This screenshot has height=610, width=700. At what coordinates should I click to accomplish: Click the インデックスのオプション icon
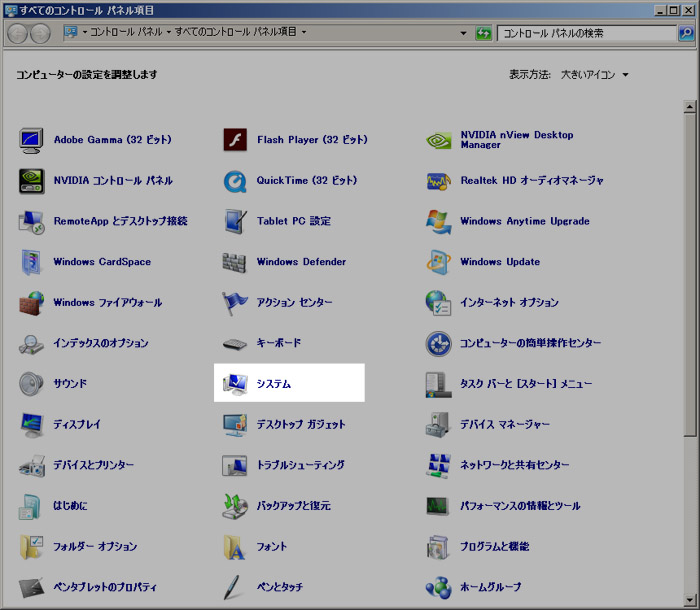tap(31, 344)
